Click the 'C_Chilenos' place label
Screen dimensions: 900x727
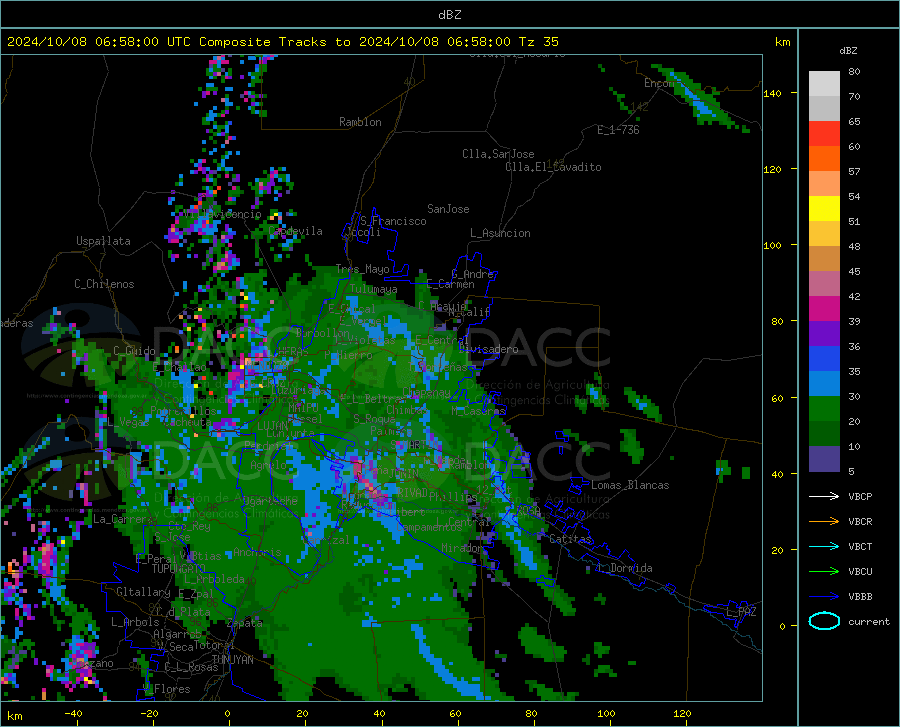[x=104, y=284]
